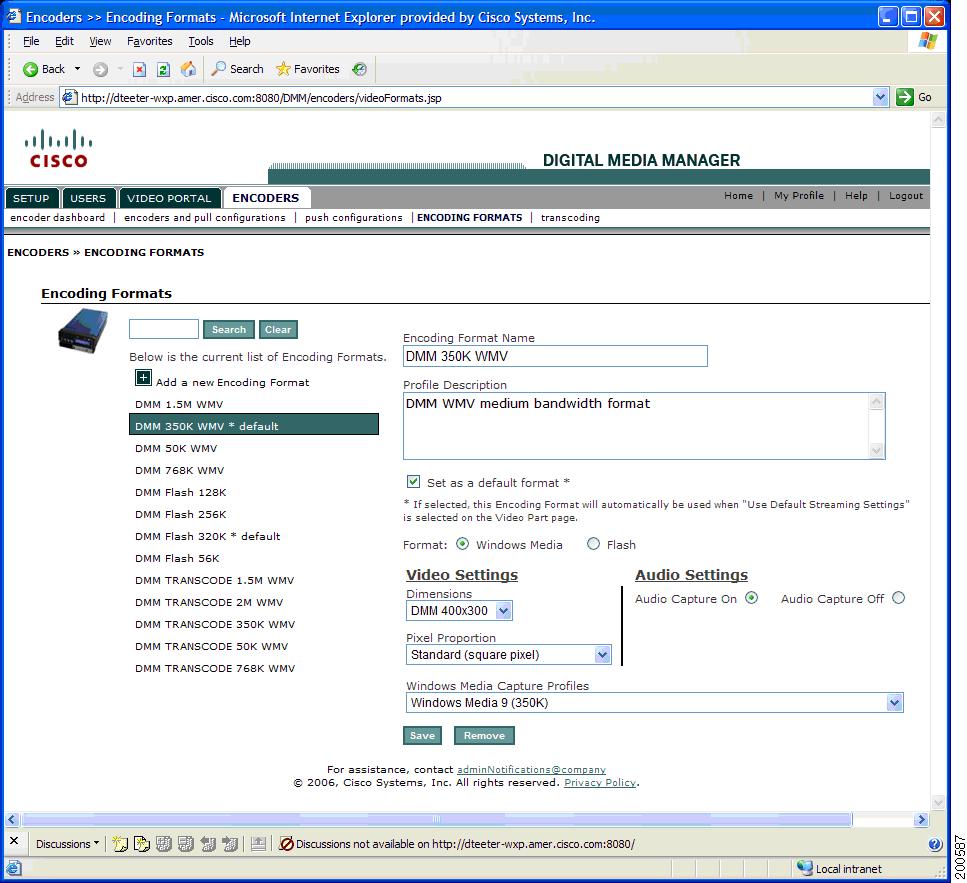
Task: Open the Dimensions dropdown
Action: tap(504, 610)
